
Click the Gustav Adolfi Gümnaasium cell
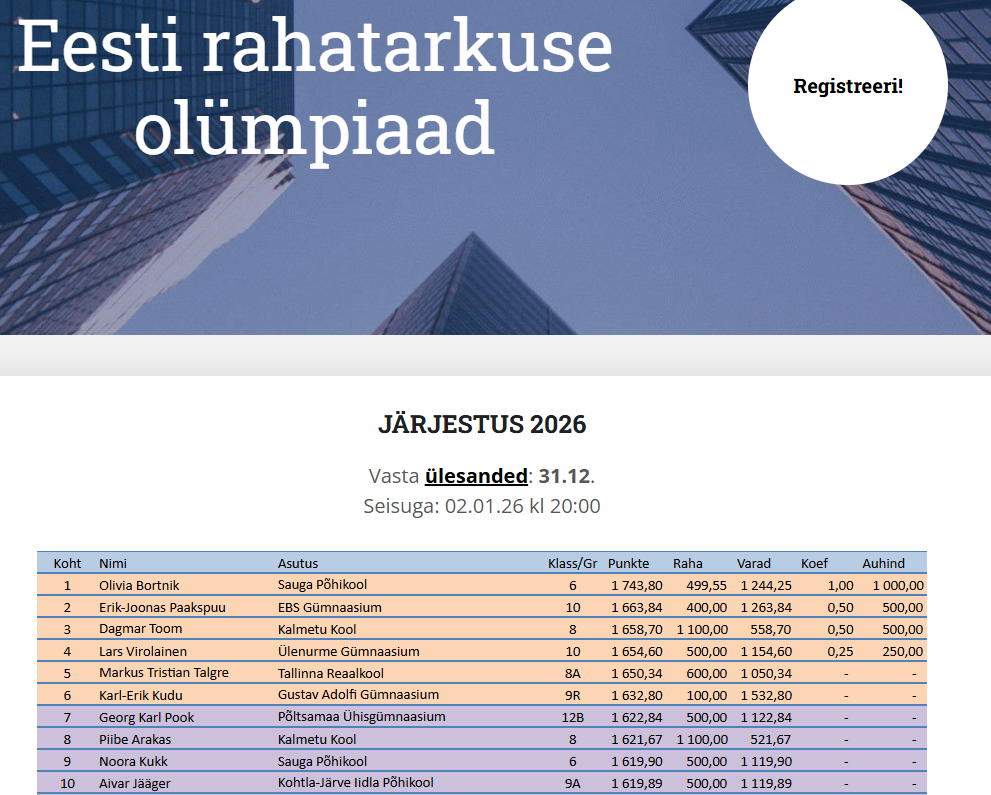click(358, 695)
